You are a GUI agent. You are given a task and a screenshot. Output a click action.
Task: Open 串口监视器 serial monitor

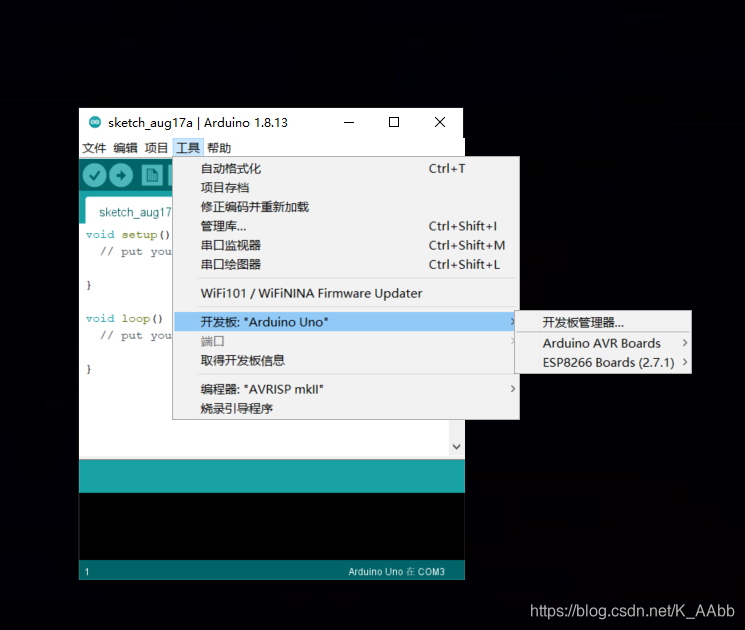pyautogui.click(x=346, y=245)
